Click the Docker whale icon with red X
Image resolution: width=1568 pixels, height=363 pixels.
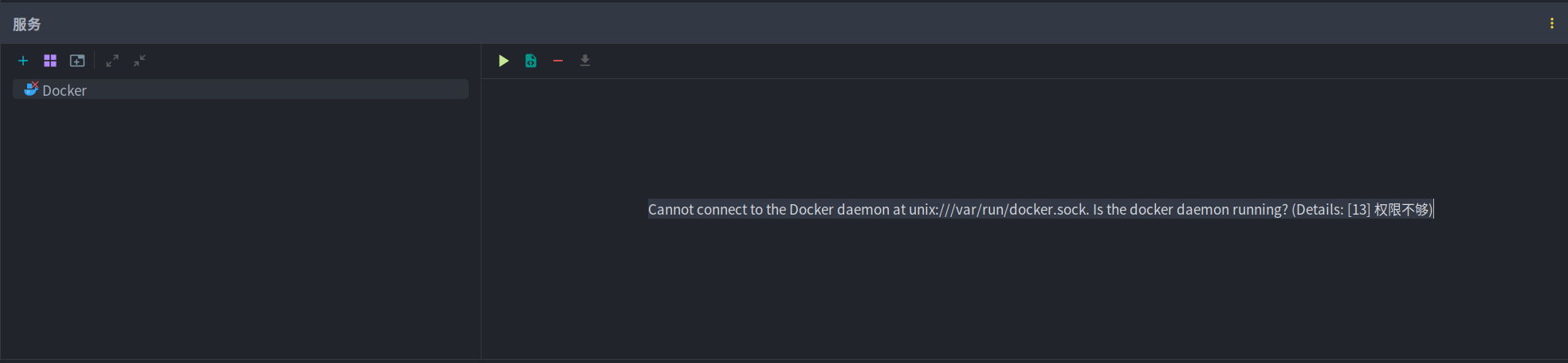(31, 89)
